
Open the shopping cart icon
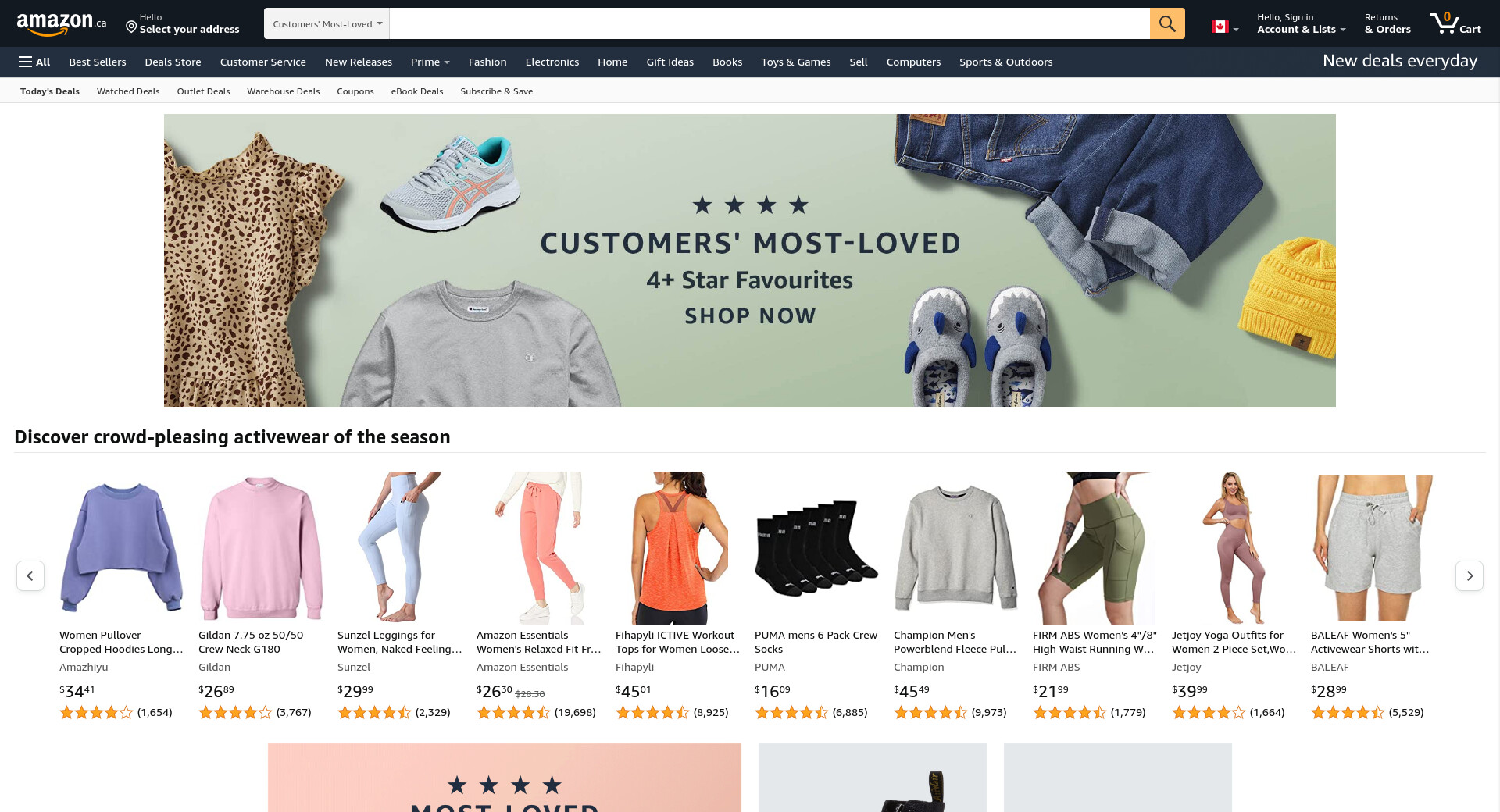pos(1455,23)
